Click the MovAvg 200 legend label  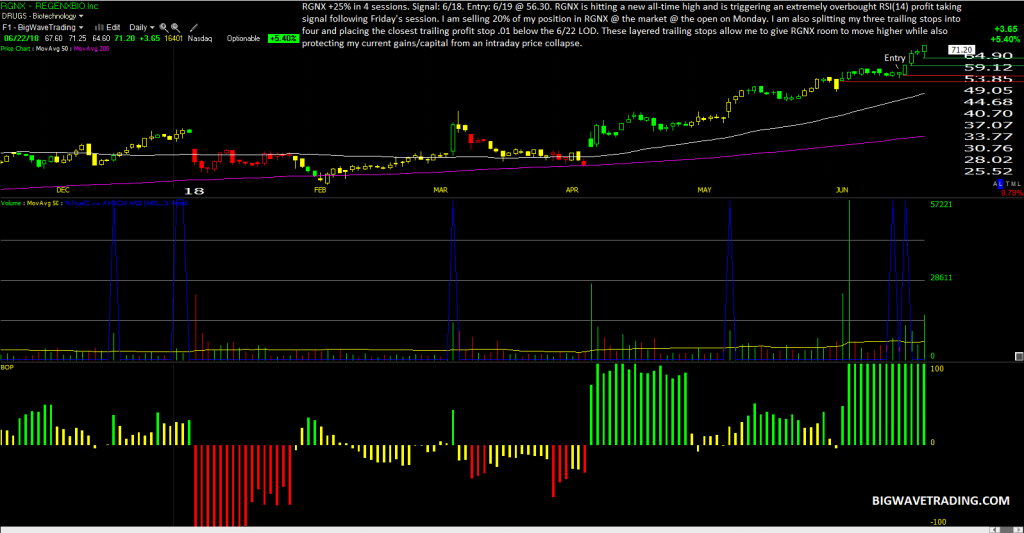coord(91,48)
